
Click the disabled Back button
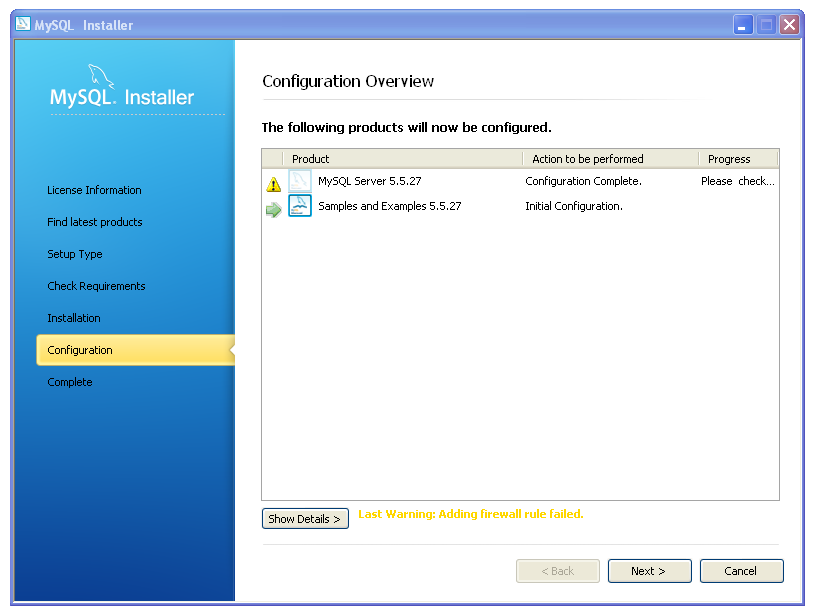pos(558,571)
